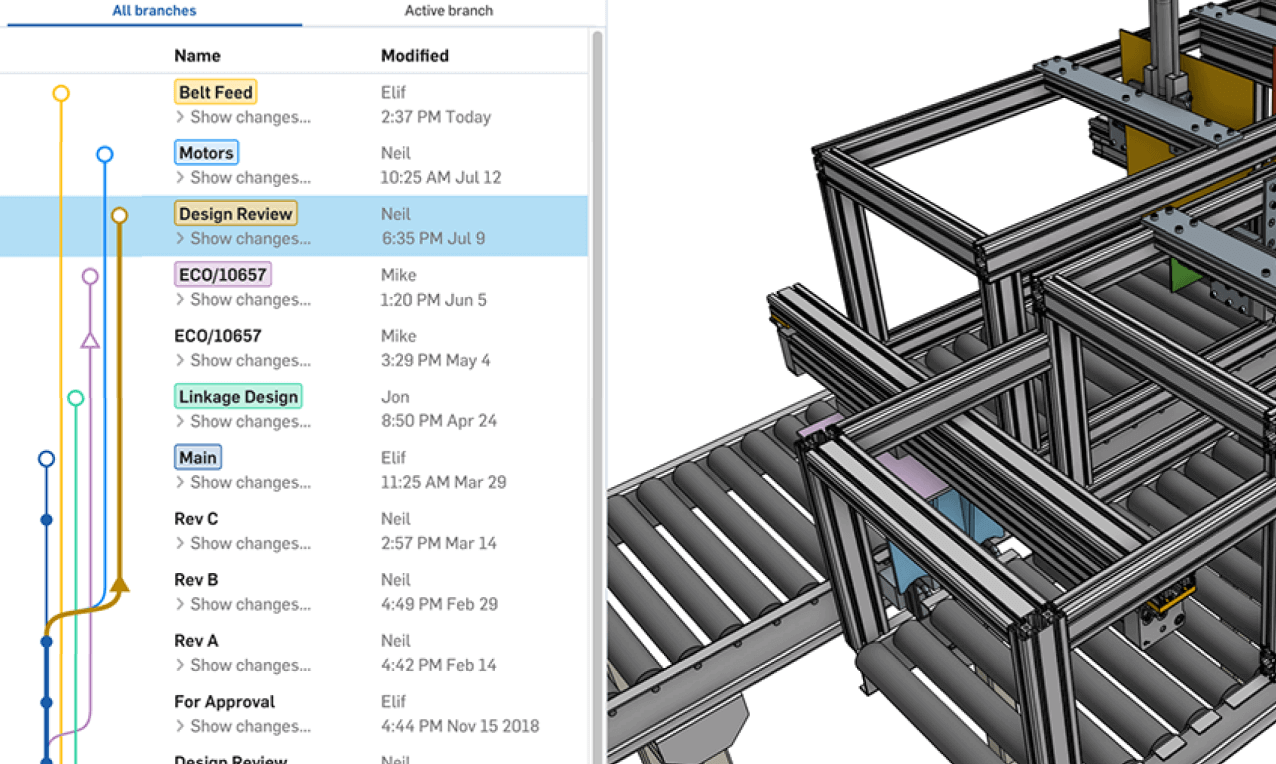The image size is (1276, 764).
Task: Select the For Approval version entry
Action: click(x=224, y=701)
